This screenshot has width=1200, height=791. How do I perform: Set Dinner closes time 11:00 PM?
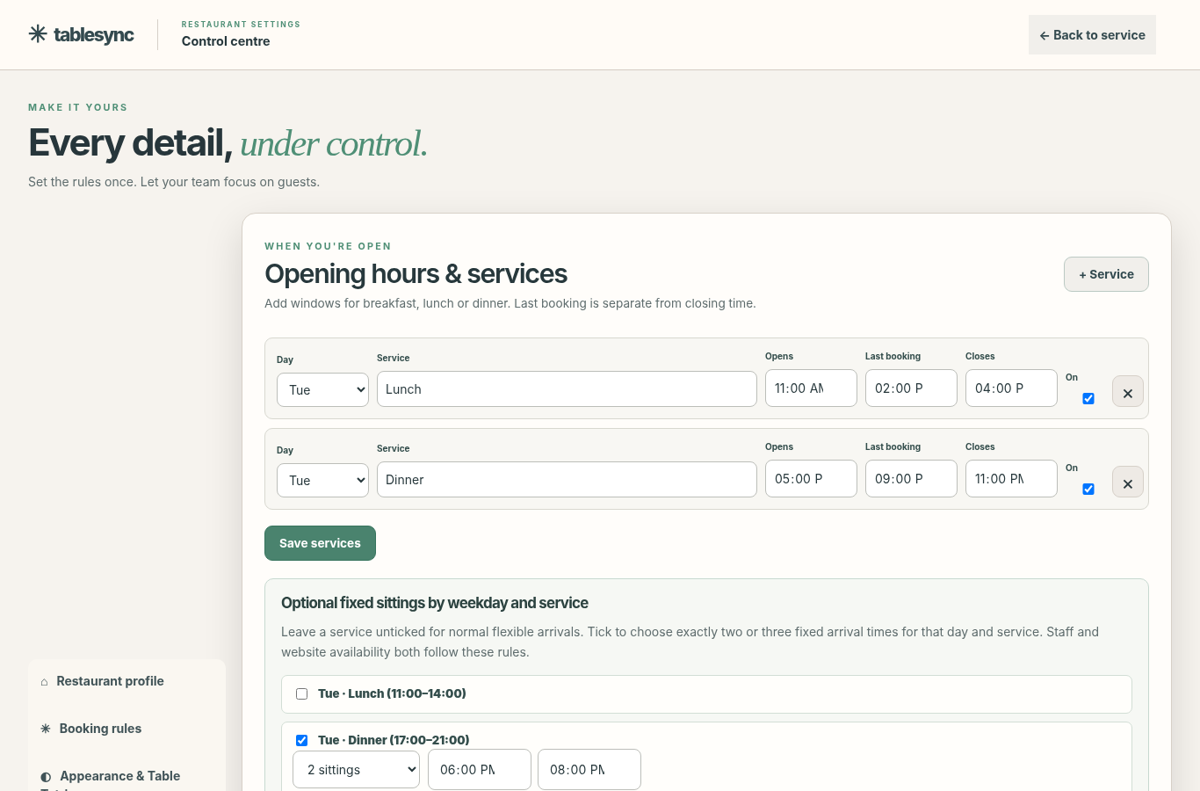click(1011, 479)
